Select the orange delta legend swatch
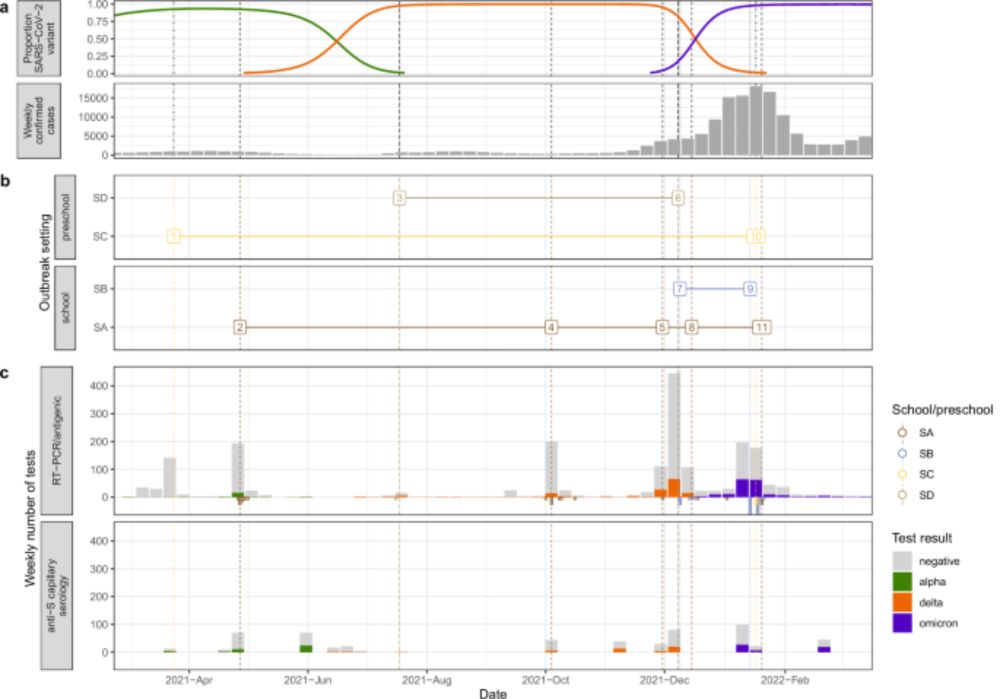The width and height of the screenshot is (1000, 699). coord(902,602)
